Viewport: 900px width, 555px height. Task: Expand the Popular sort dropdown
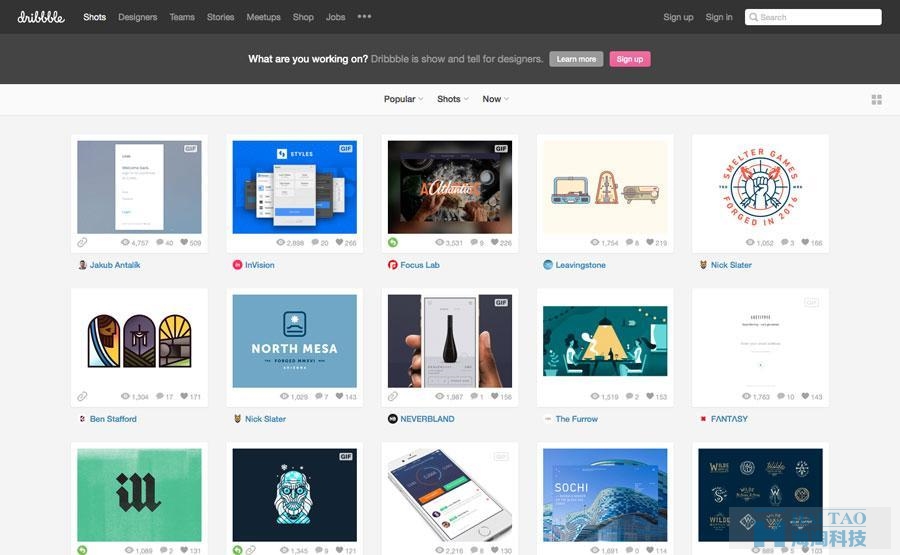[404, 99]
